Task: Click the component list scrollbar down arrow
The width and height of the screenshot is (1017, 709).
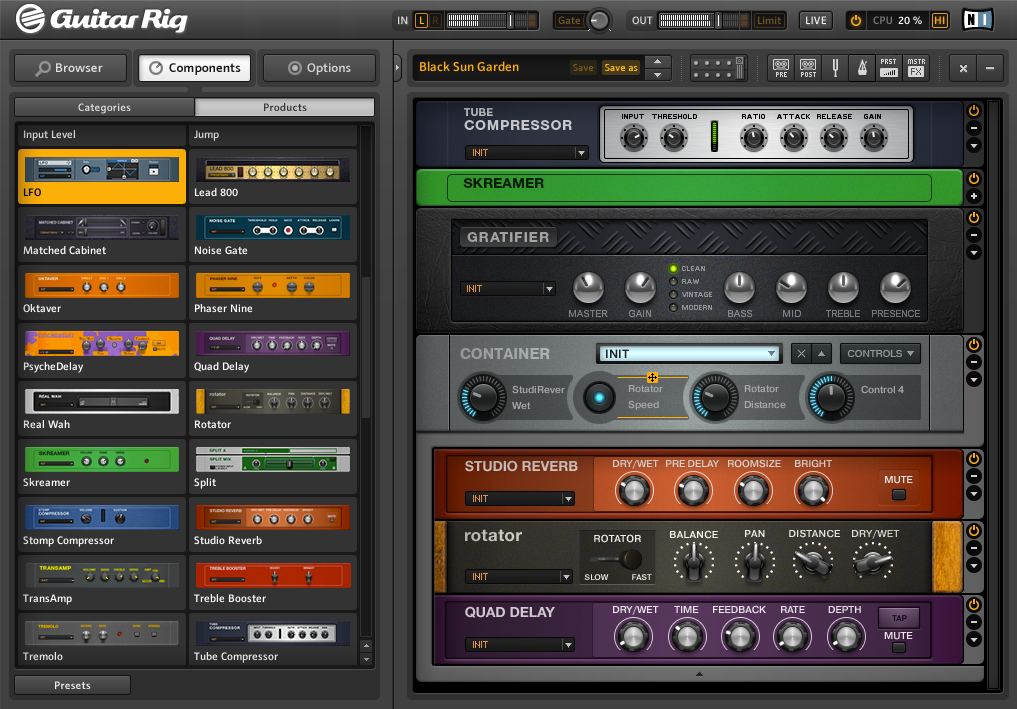Action: 366,660
